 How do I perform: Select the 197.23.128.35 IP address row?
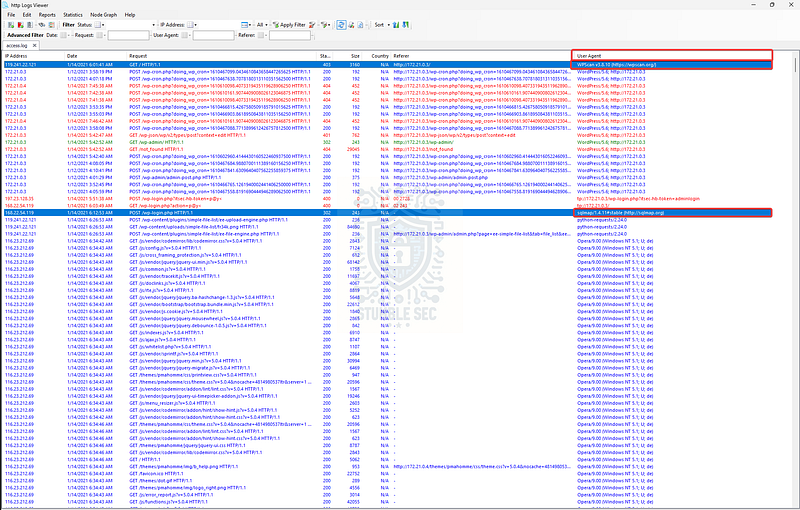(x=19, y=198)
